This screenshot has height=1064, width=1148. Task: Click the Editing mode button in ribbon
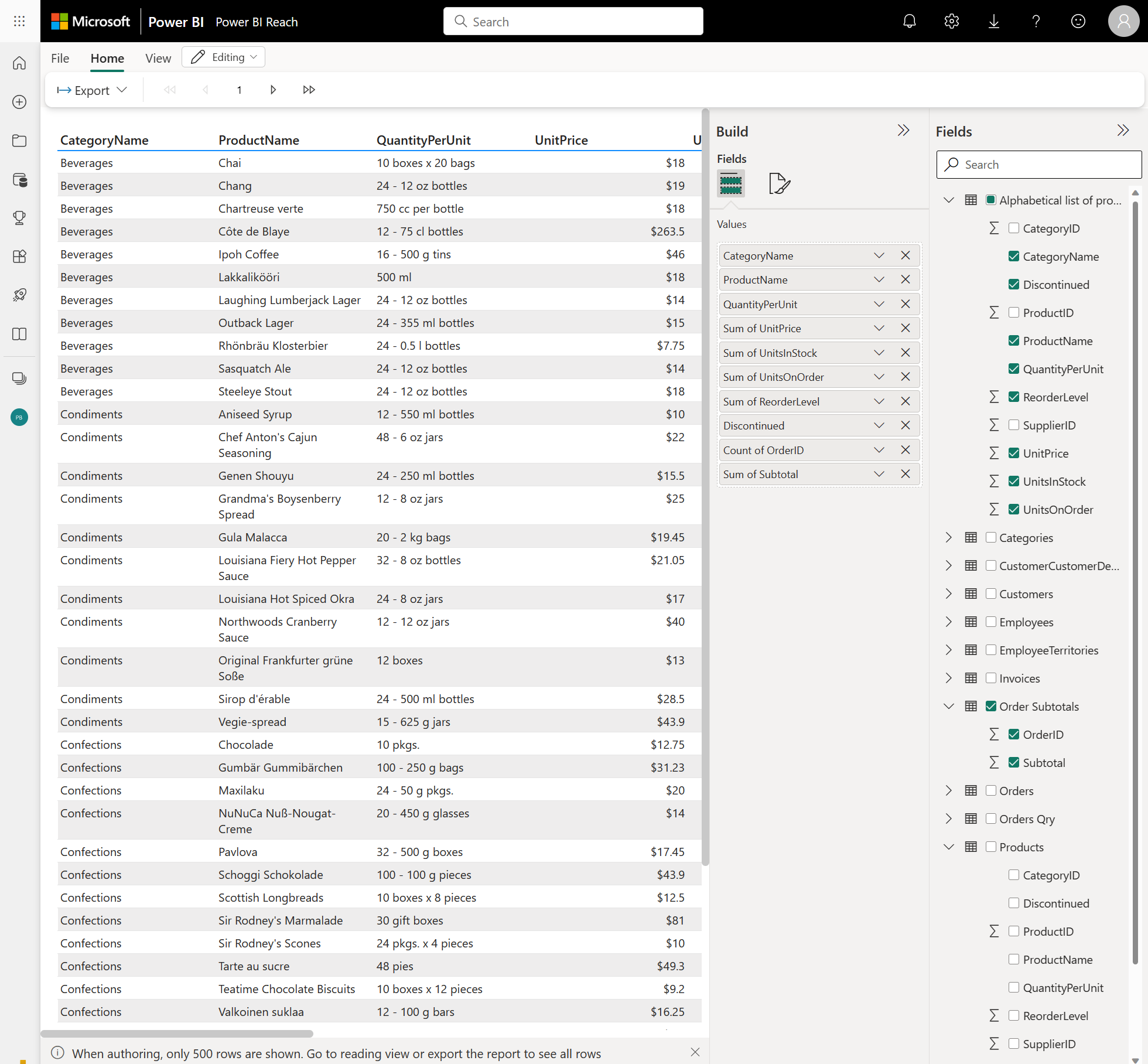(224, 57)
